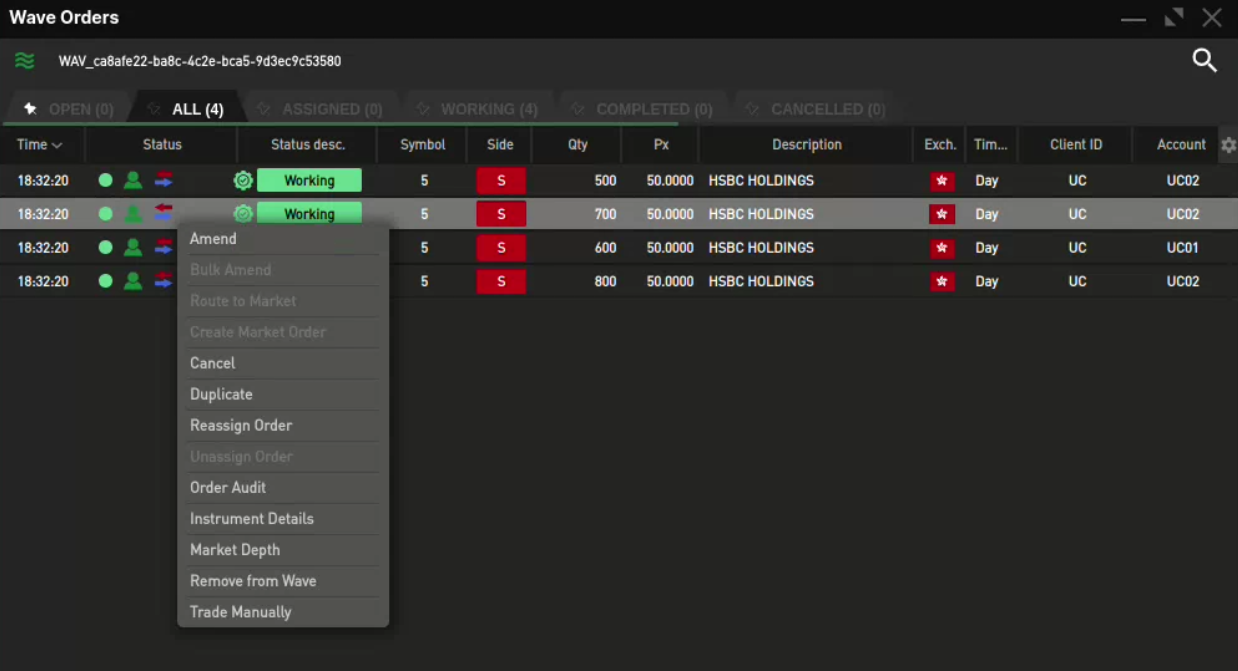The width and height of the screenshot is (1238, 671).
Task: Click green status dot in third row
Action: [x=105, y=248]
